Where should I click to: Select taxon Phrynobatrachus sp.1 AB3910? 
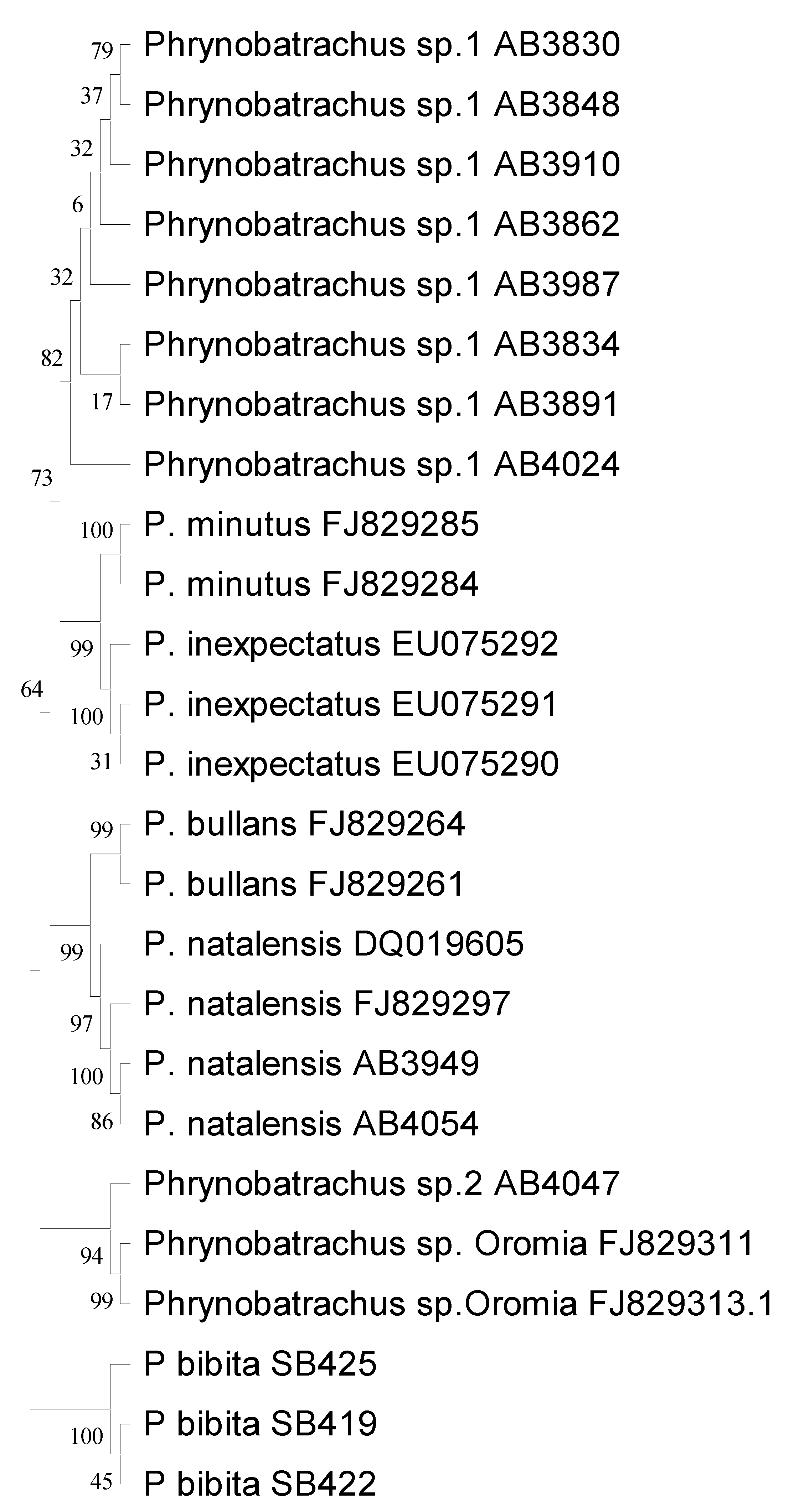click(382, 164)
